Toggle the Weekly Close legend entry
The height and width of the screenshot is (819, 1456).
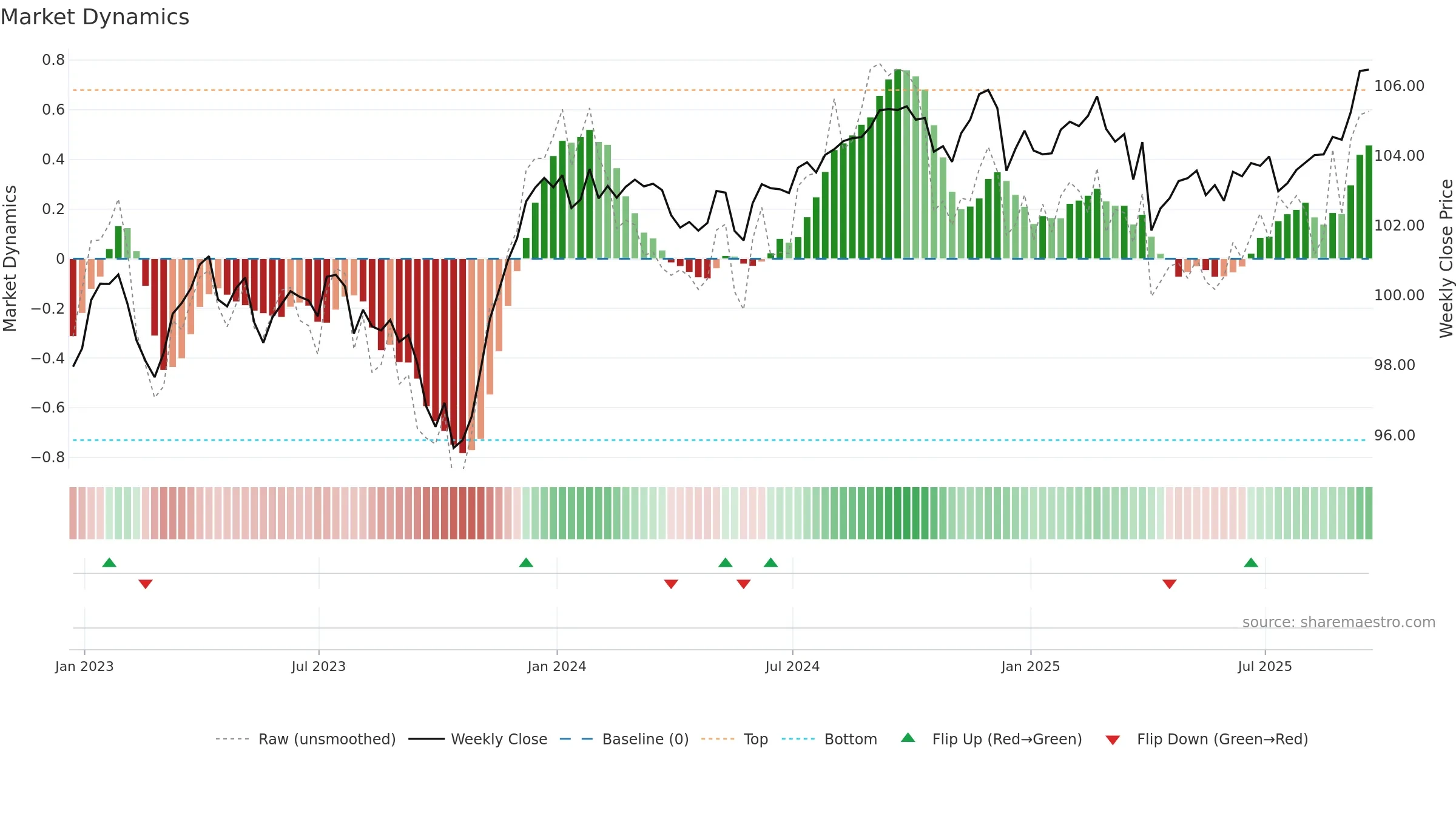[478, 739]
